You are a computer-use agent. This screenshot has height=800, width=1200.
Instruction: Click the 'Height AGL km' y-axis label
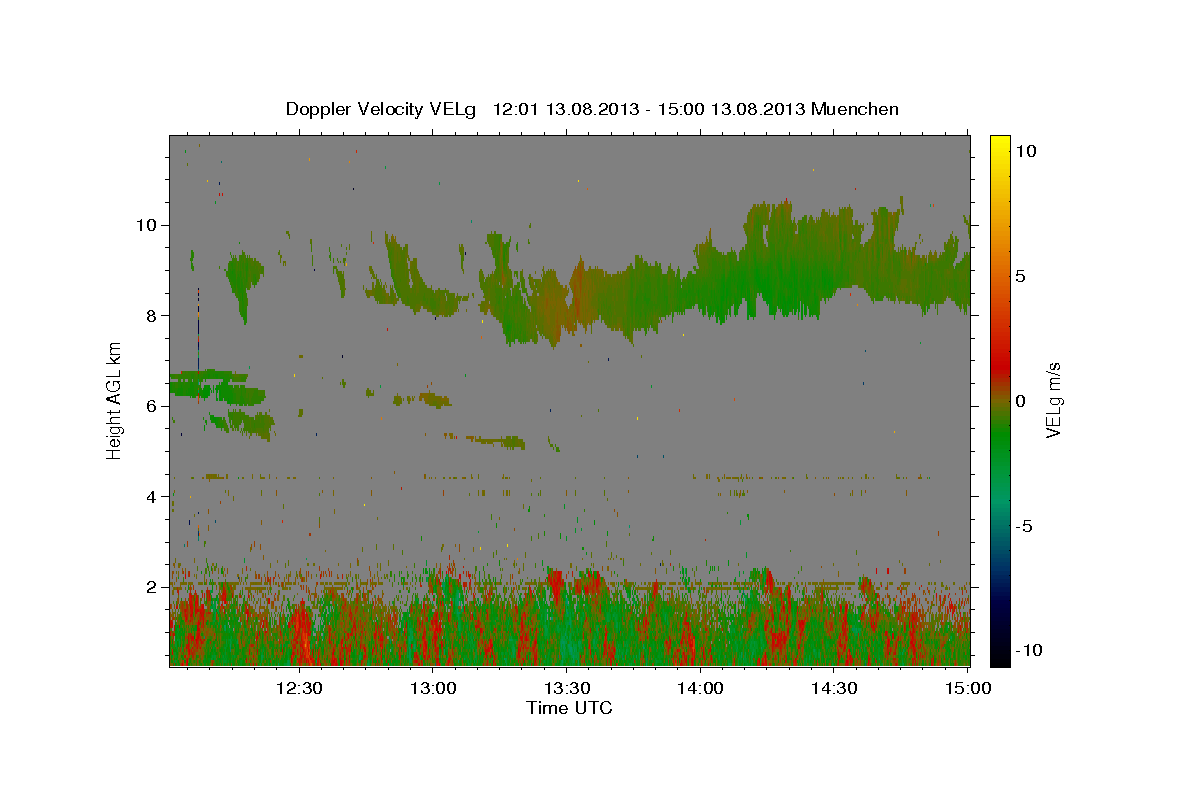click(x=115, y=400)
